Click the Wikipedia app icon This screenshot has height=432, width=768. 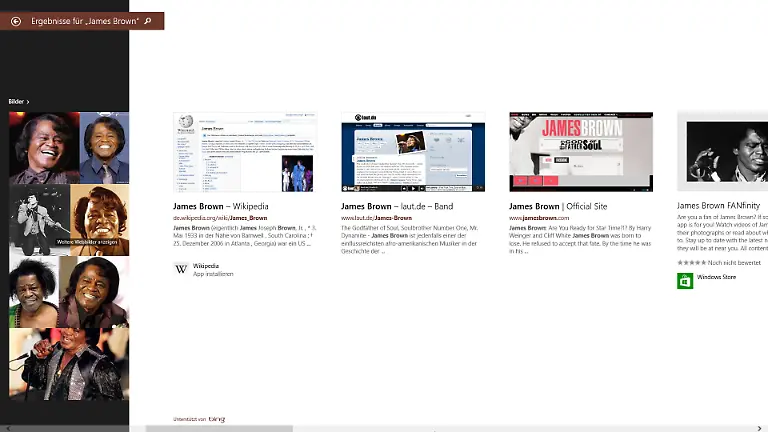click(181, 269)
